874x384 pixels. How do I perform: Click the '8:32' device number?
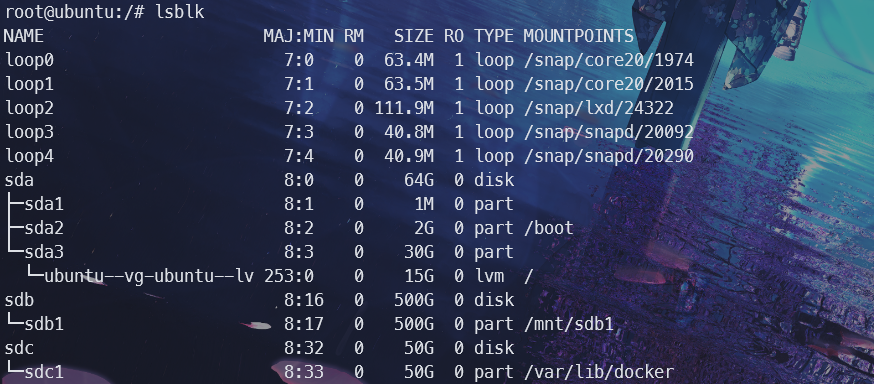(304, 348)
